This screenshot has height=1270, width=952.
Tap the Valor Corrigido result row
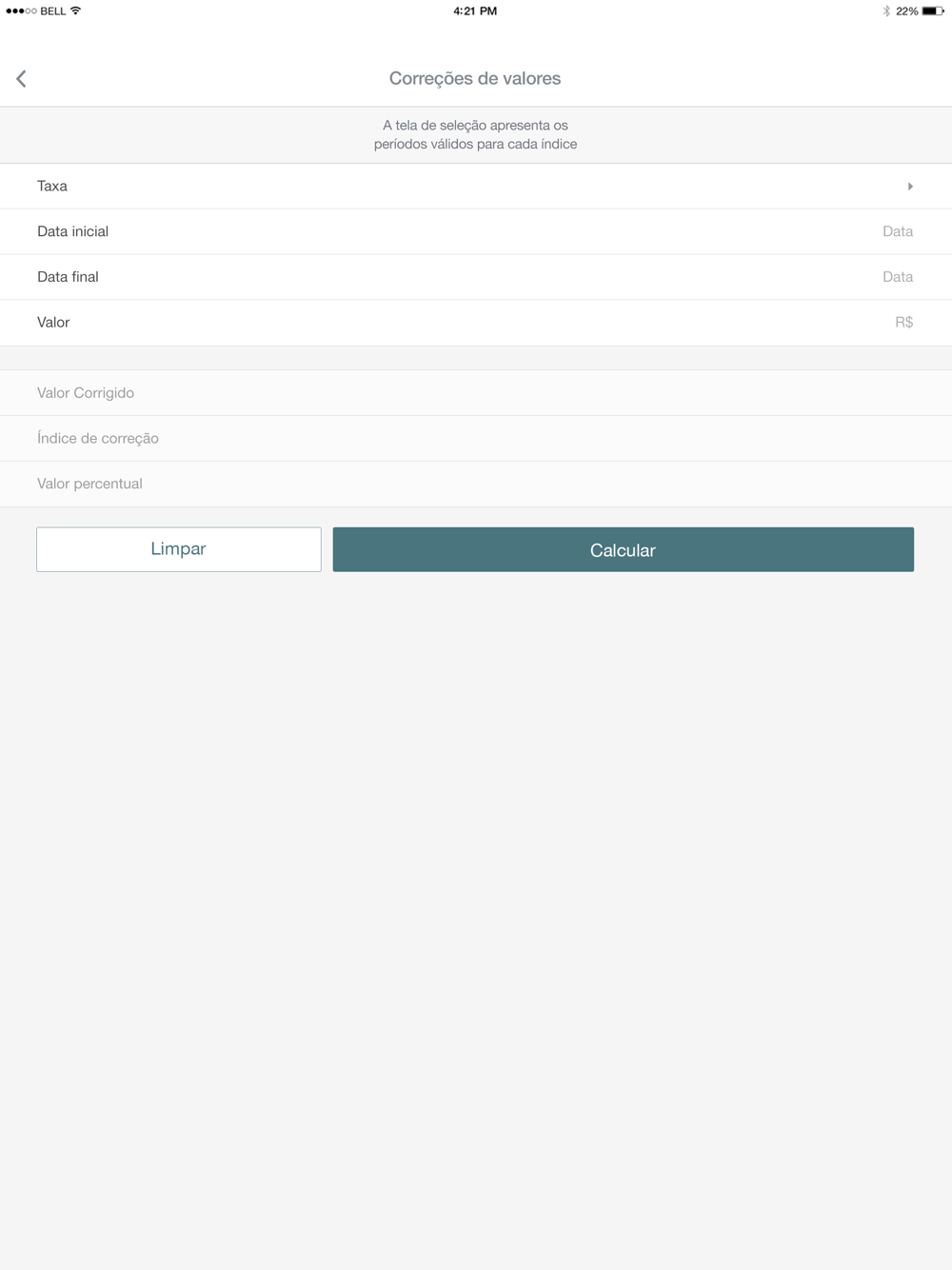pyautogui.click(x=476, y=393)
